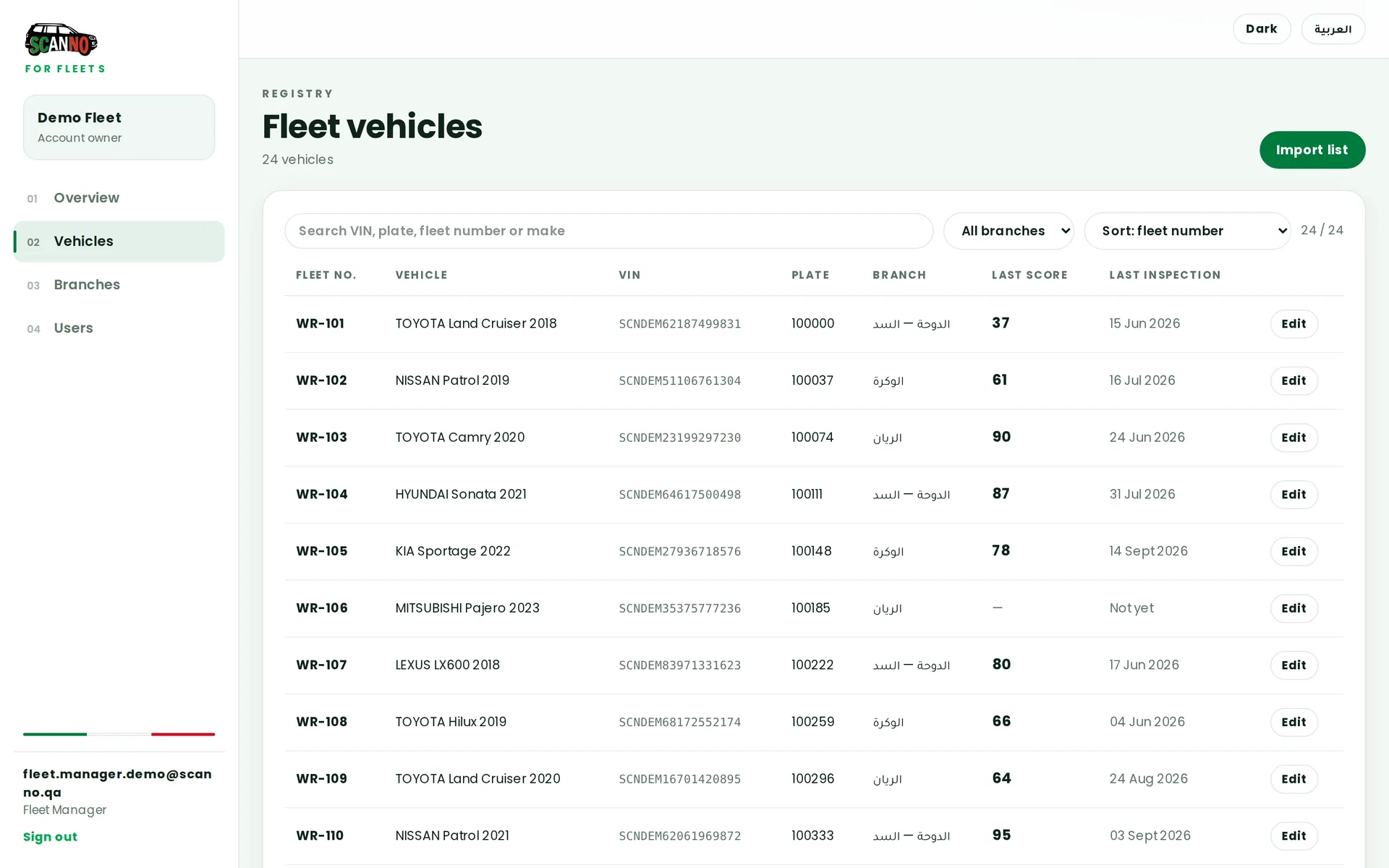
Task: Navigate to Branches page
Action: pyautogui.click(x=119, y=285)
